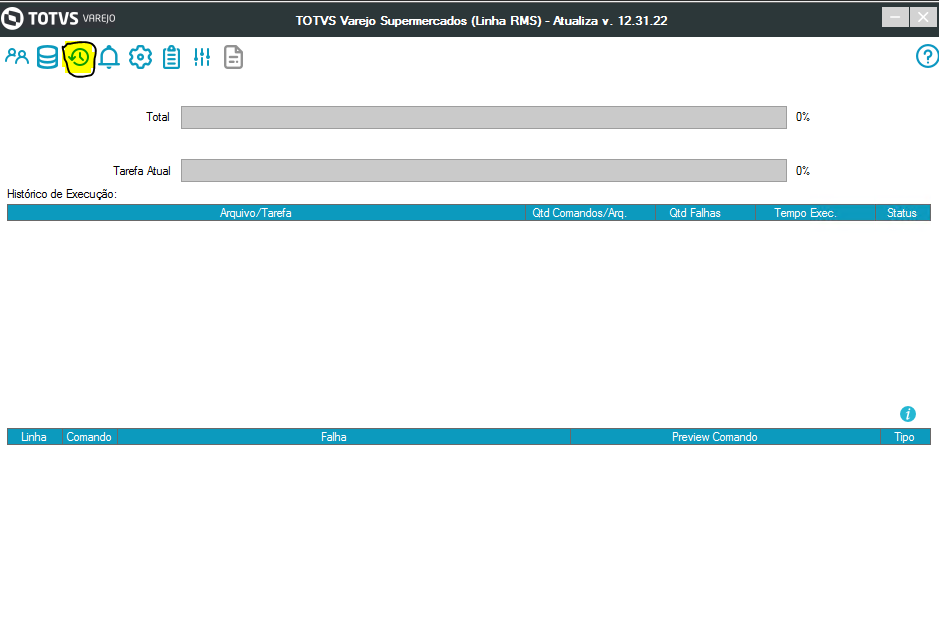Click the gray document icon

(233, 58)
